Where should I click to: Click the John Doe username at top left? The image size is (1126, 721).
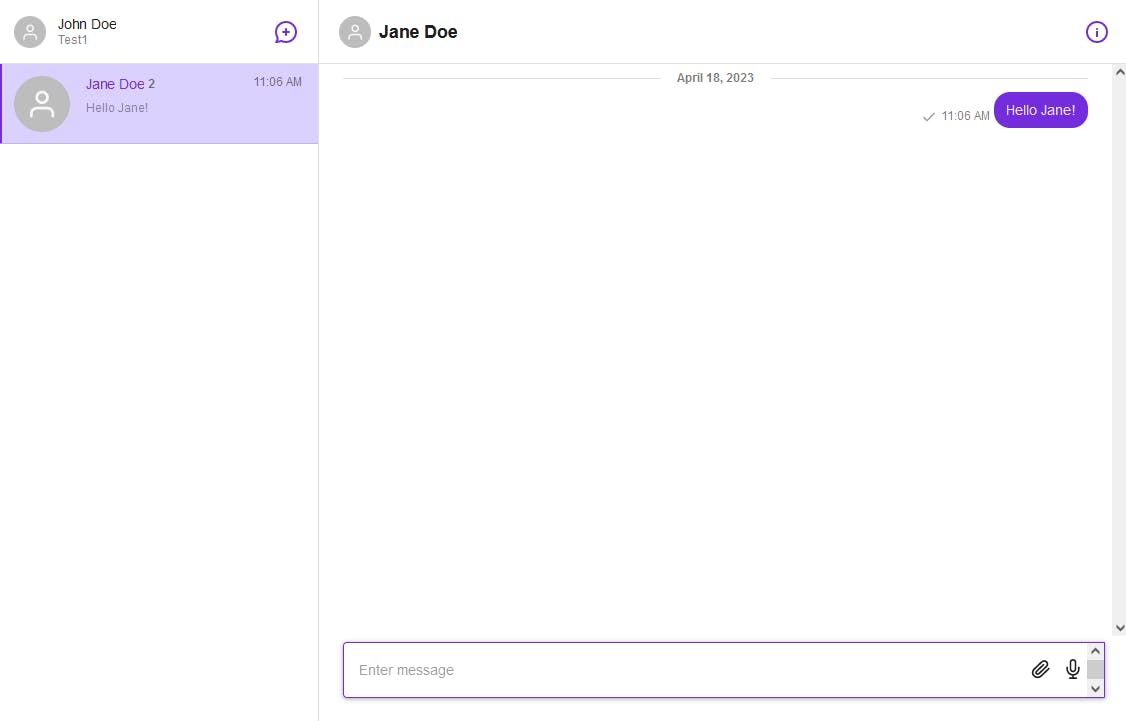[x=87, y=24]
